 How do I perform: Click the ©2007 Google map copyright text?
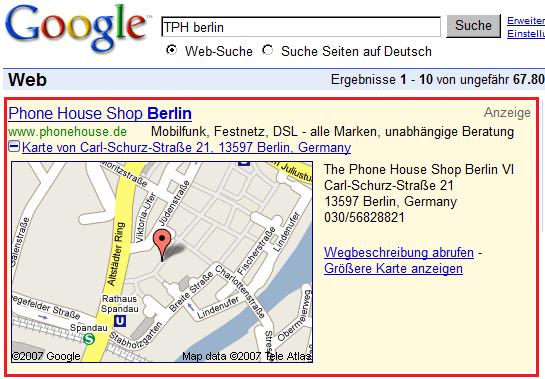click(46, 356)
